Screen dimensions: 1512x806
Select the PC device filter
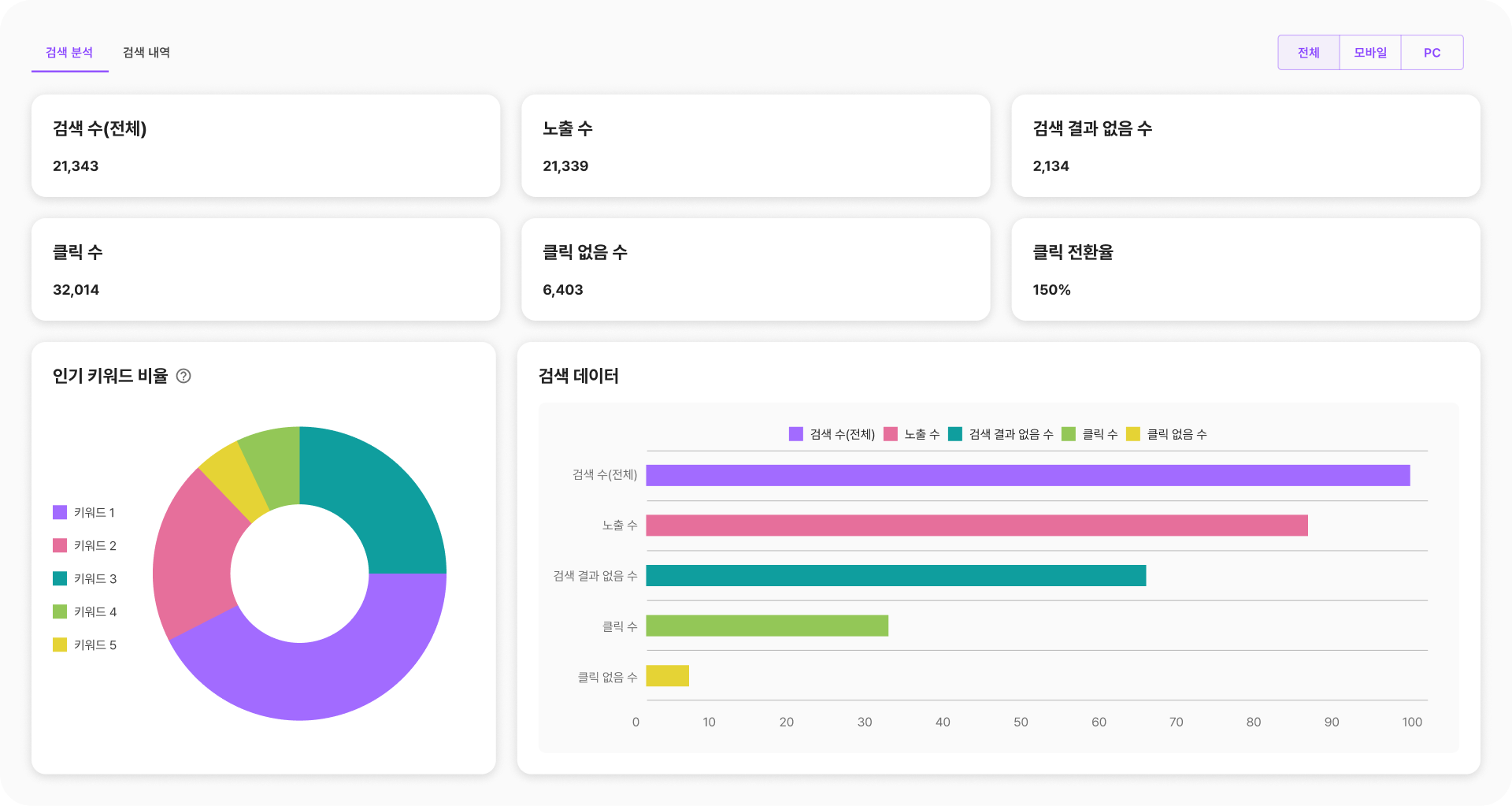[1432, 53]
